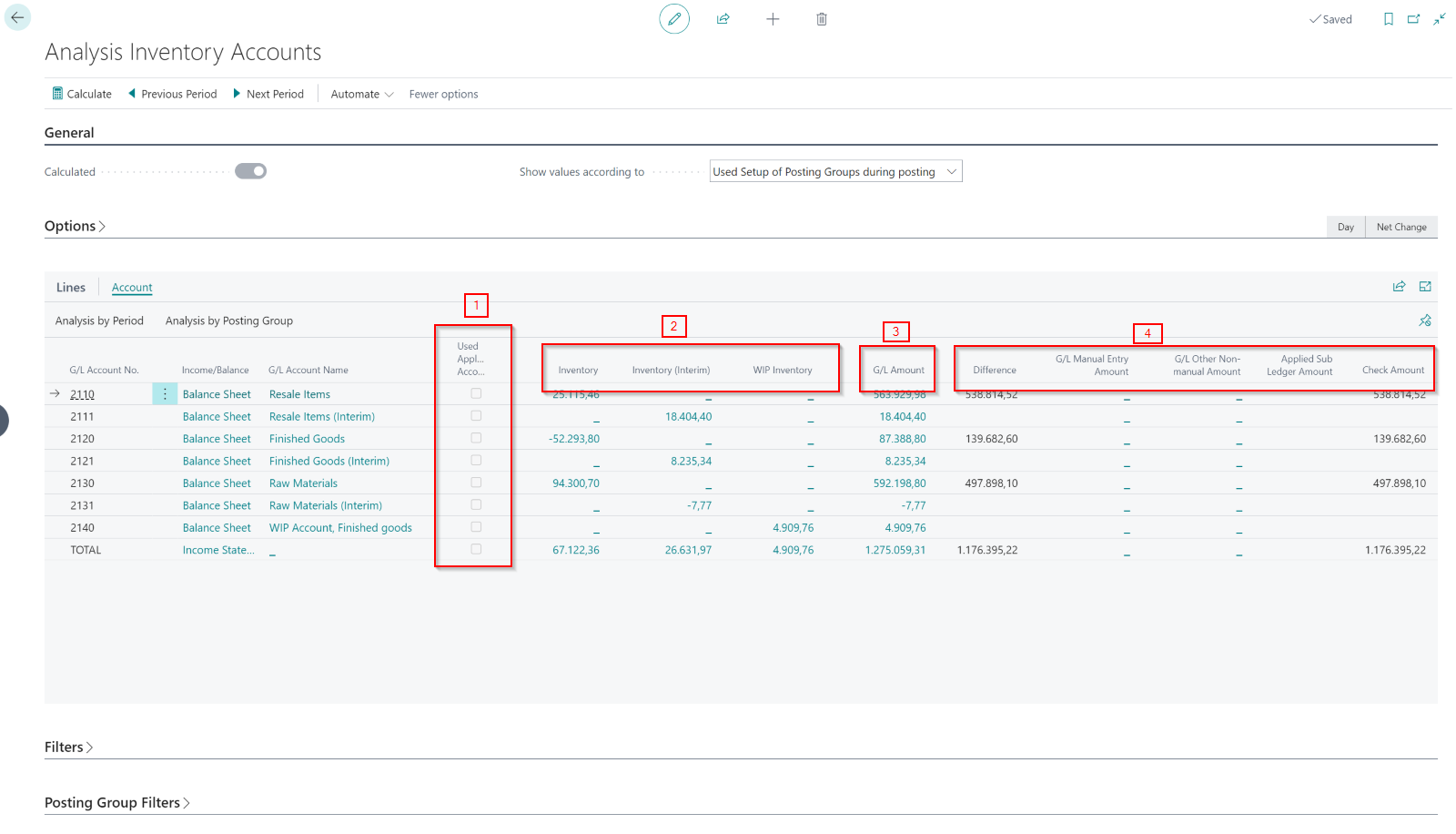Click TOTAL row account number
The height and width of the screenshot is (834, 1456).
(86, 550)
